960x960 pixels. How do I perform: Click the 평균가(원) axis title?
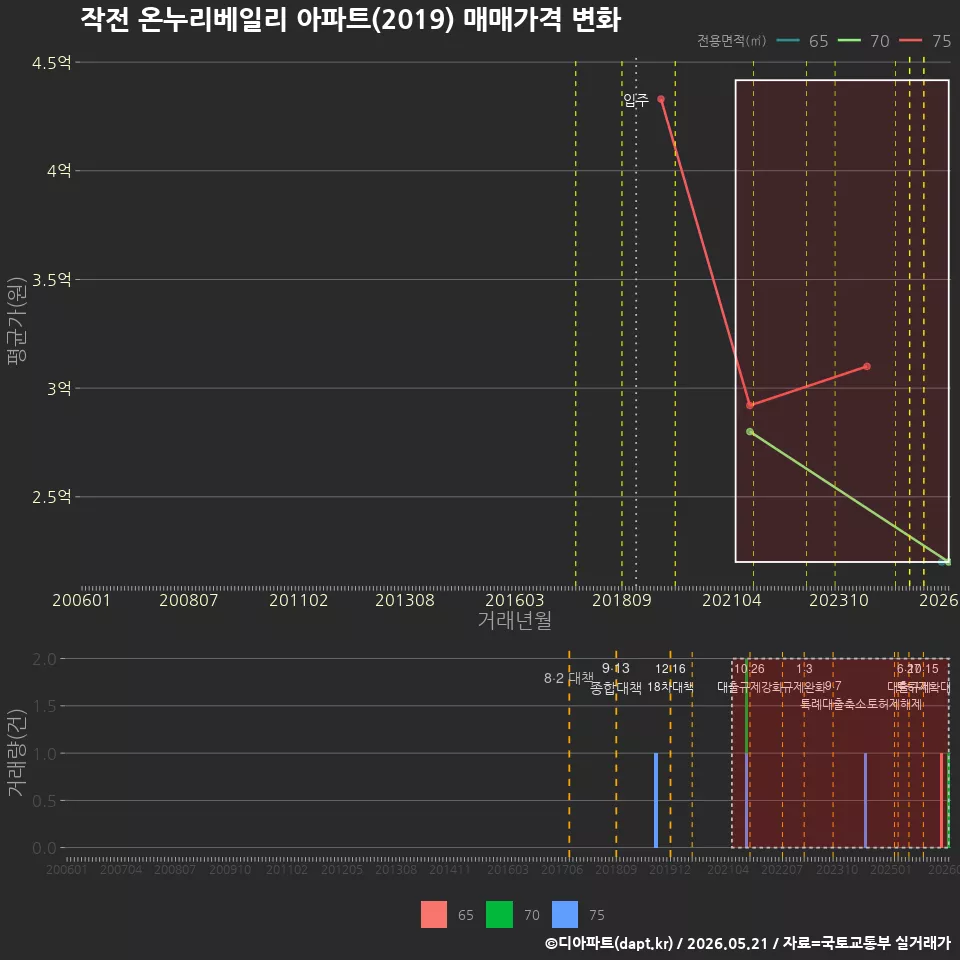(x=17, y=321)
